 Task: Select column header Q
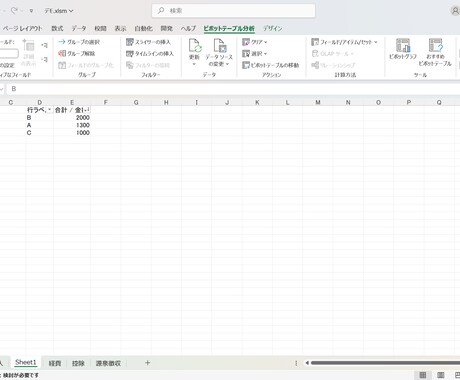439,102
